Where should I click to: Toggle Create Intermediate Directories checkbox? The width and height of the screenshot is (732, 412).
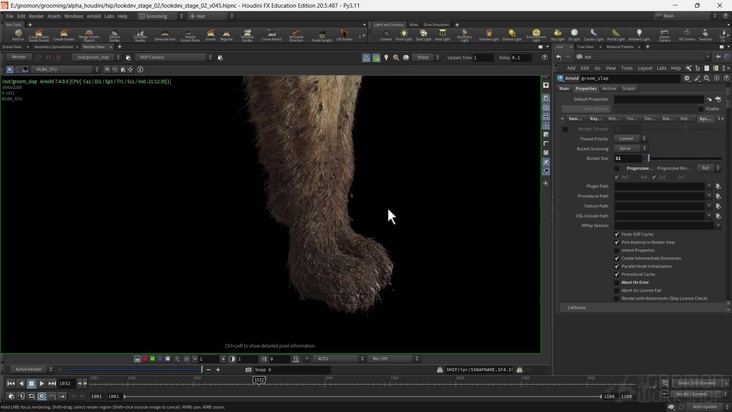[x=617, y=258]
